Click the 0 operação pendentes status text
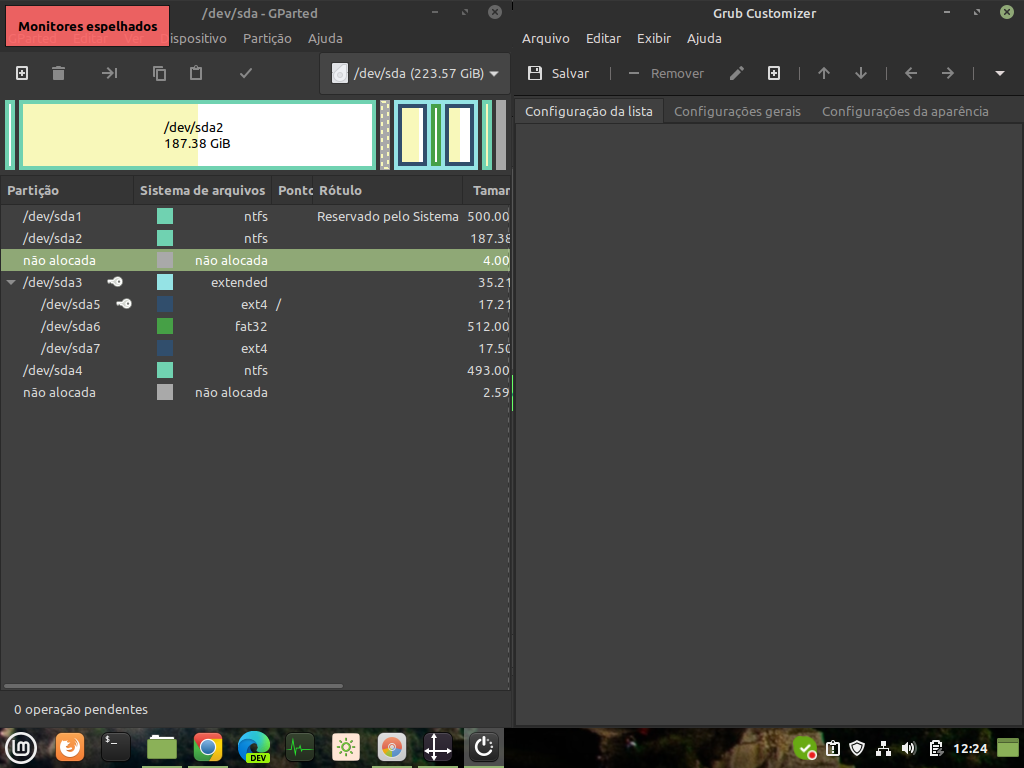This screenshot has height=768, width=1024. (x=81, y=709)
